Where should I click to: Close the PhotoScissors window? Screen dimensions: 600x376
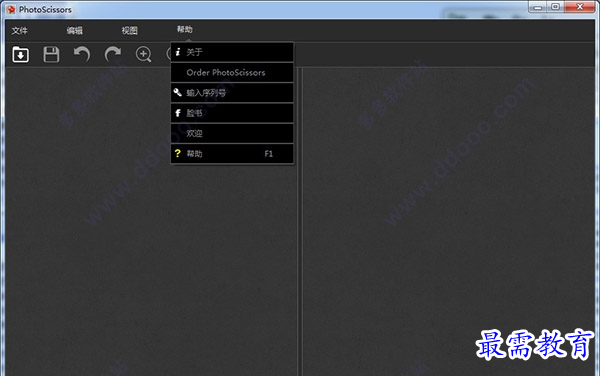pos(580,7)
